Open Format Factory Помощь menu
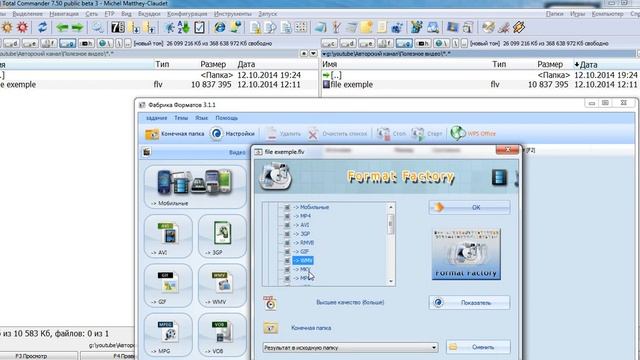This screenshot has height=360, width=640. tap(227, 118)
